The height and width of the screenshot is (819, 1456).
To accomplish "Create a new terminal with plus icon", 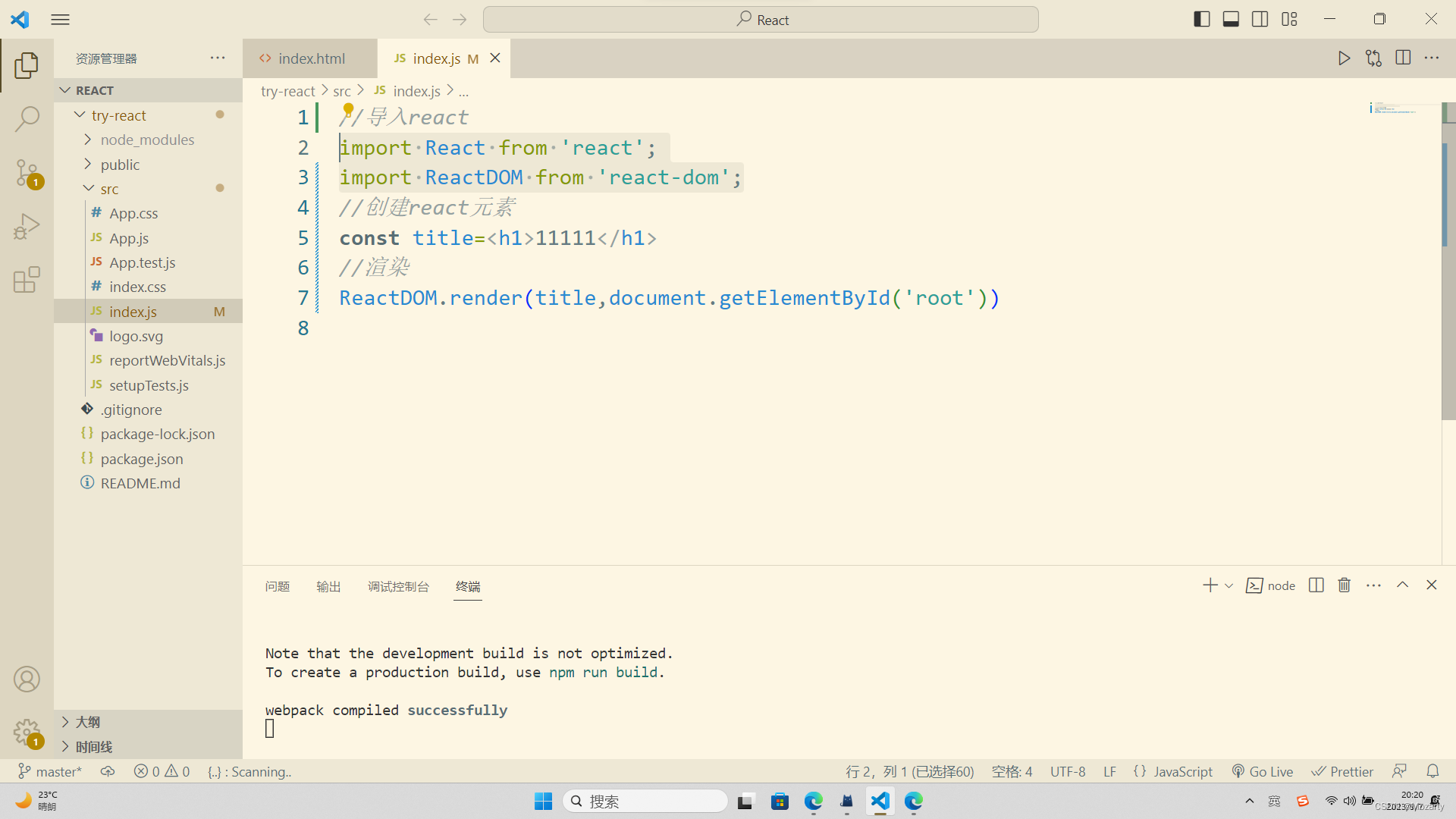I will coord(1210,585).
